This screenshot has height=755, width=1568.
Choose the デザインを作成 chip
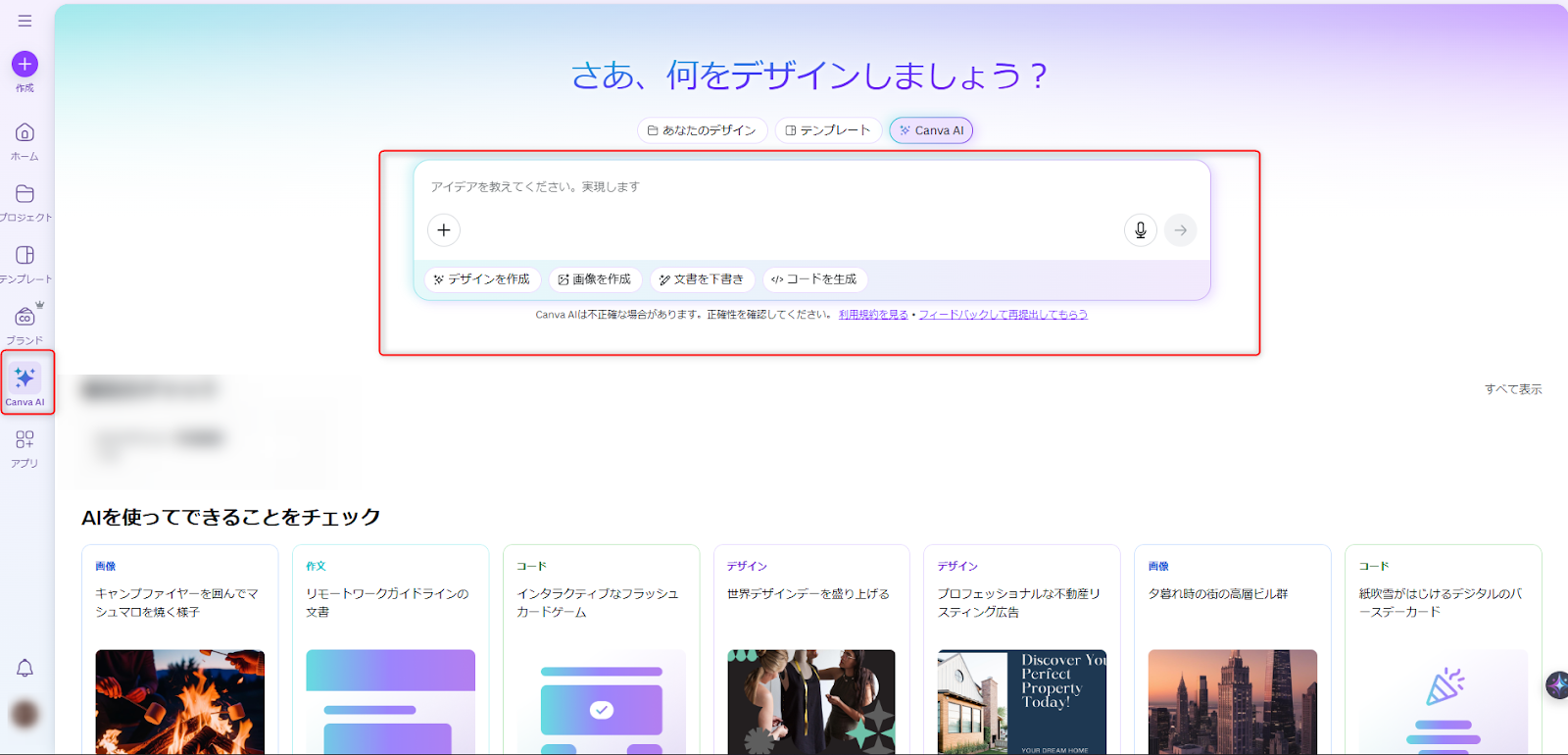point(481,279)
